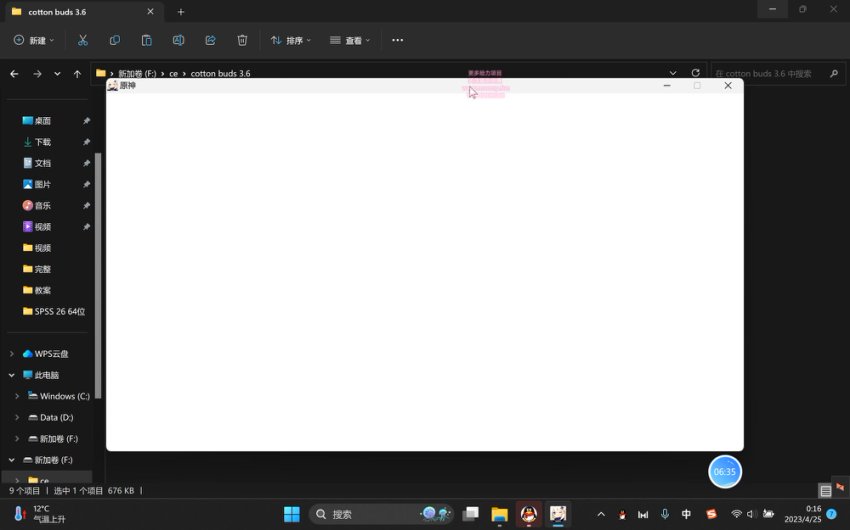Screen dimensions: 850x530
Task: Click the Copy icon in Explorer toolbar
Action: click(115, 40)
